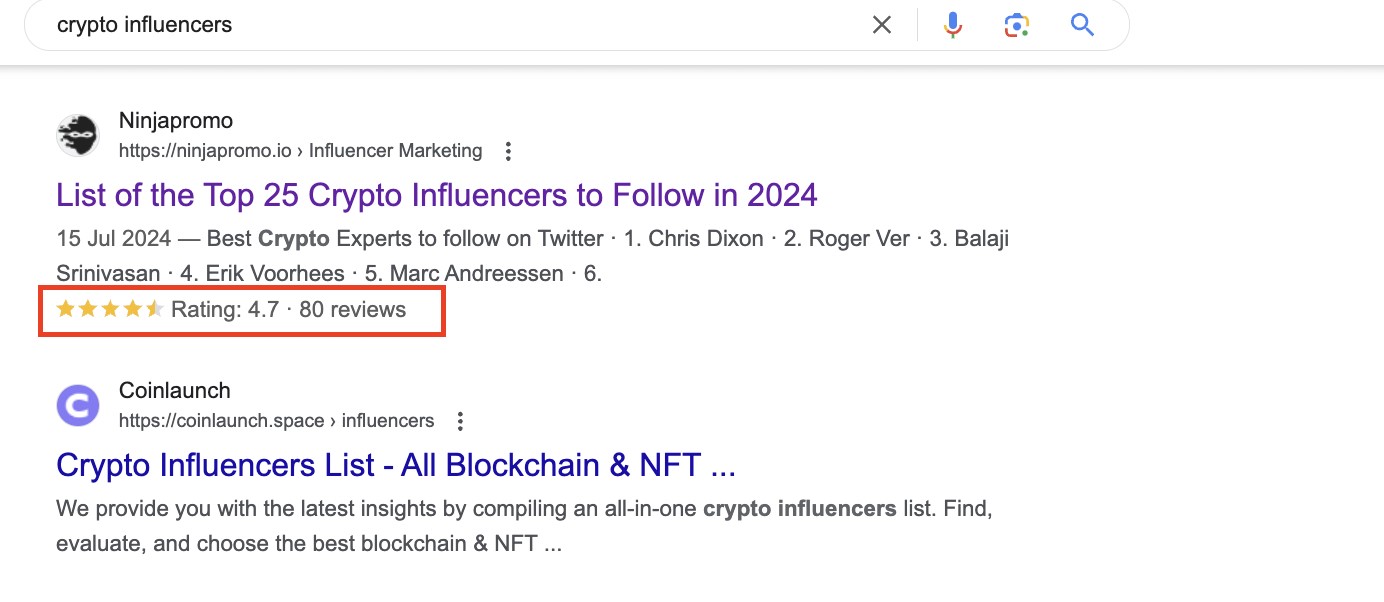
Task: Click the Coinlaunch site name
Action: pyautogui.click(x=175, y=391)
